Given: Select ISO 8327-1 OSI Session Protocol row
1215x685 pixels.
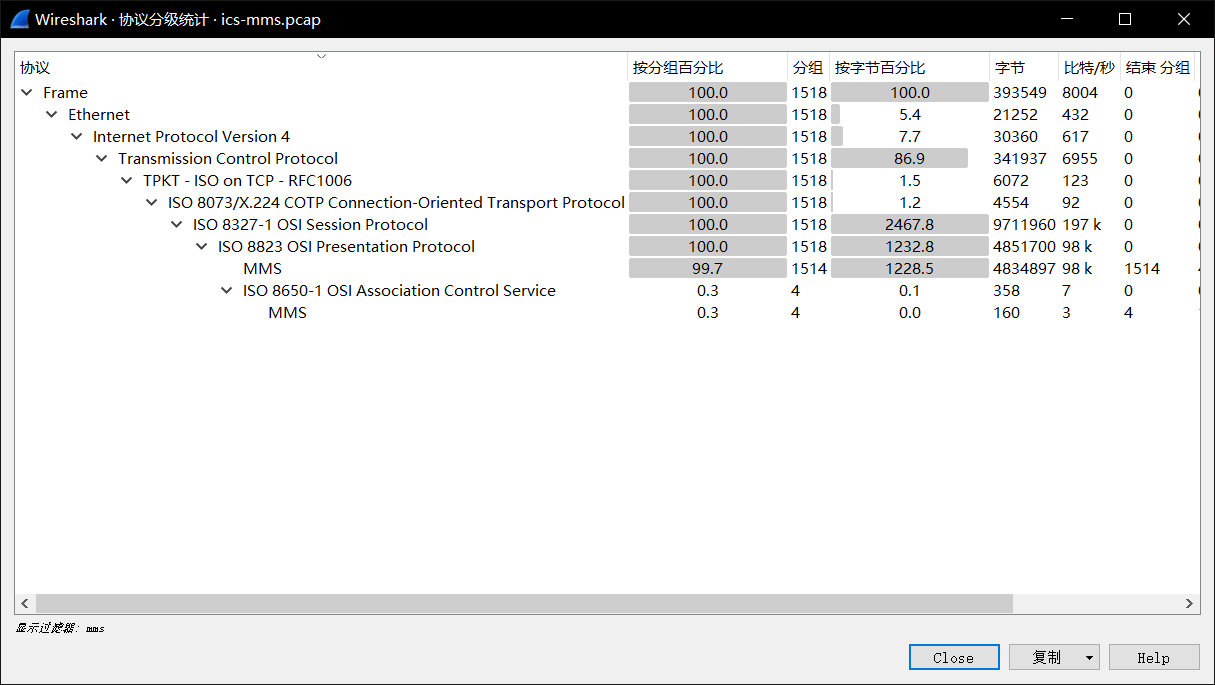Looking at the screenshot, I should (310, 225).
